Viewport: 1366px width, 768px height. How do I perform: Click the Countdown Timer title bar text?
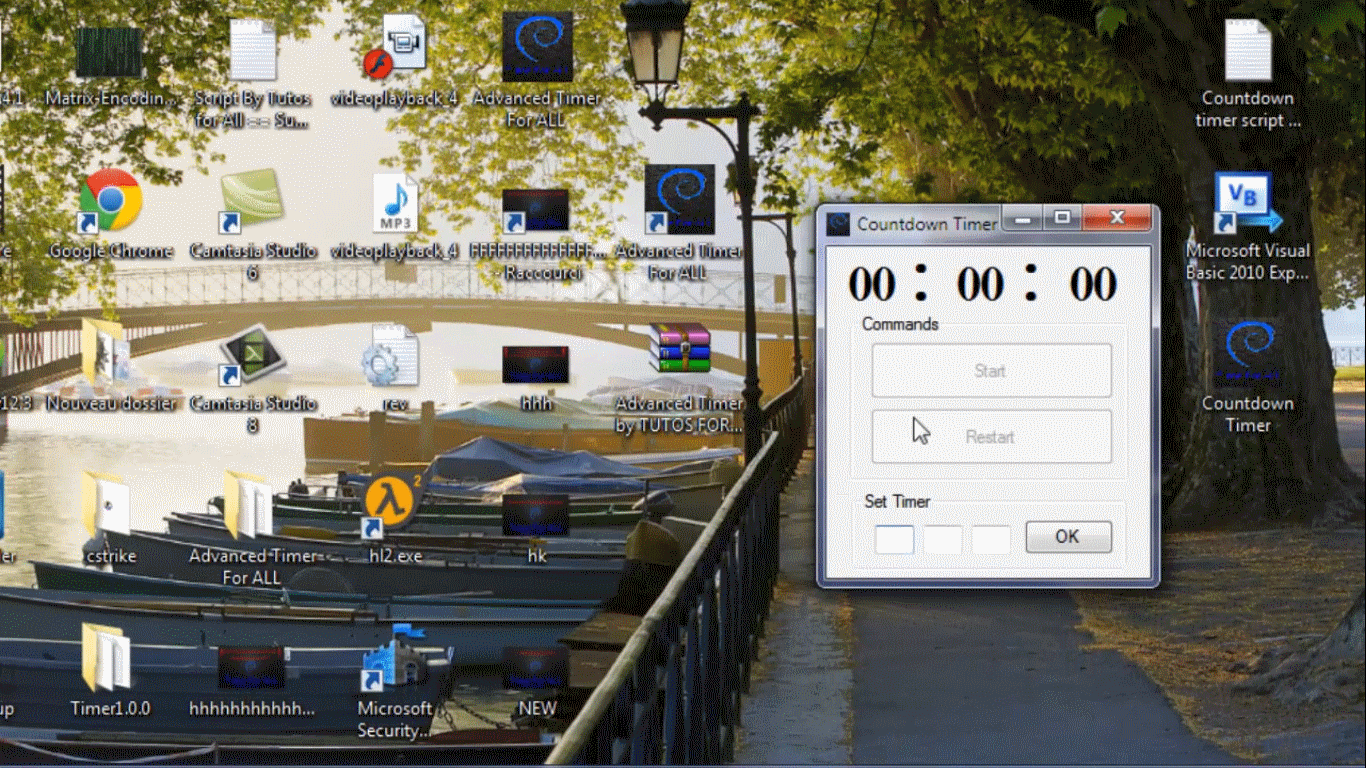[x=927, y=224]
